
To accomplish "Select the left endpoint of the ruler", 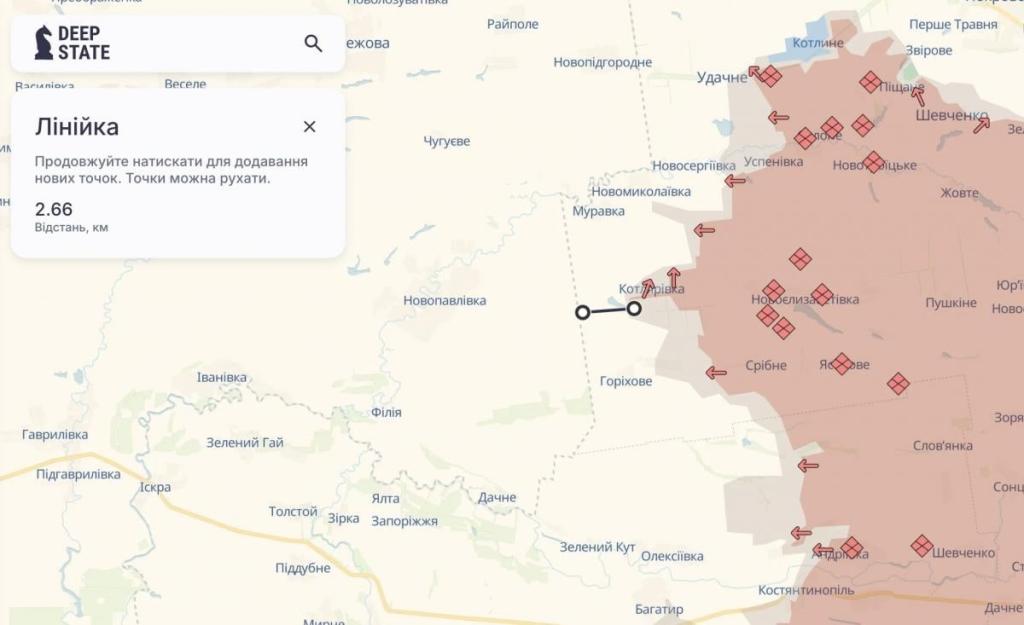I will click(x=583, y=313).
